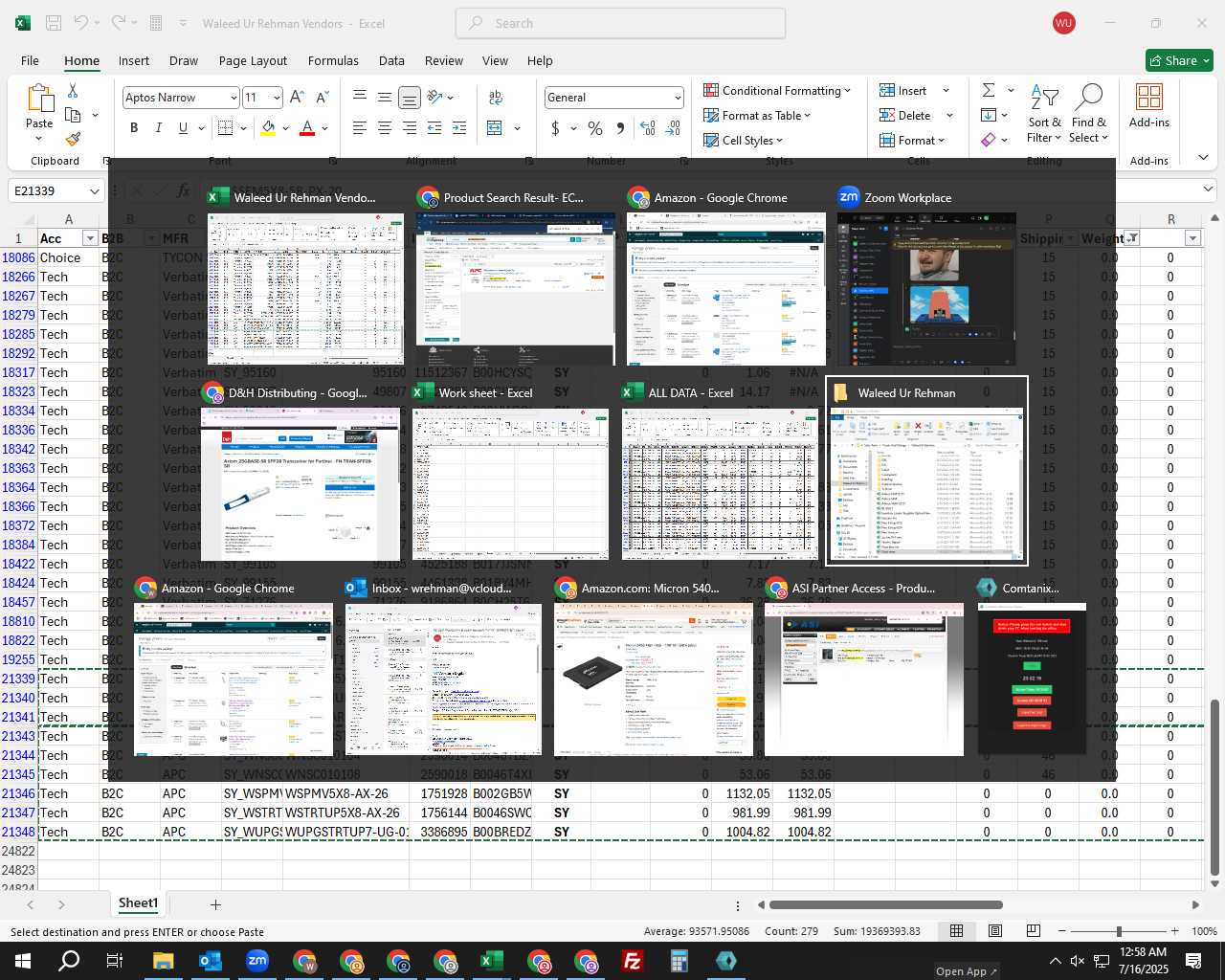Click the Paste button
The image size is (1225, 980).
click(39, 111)
